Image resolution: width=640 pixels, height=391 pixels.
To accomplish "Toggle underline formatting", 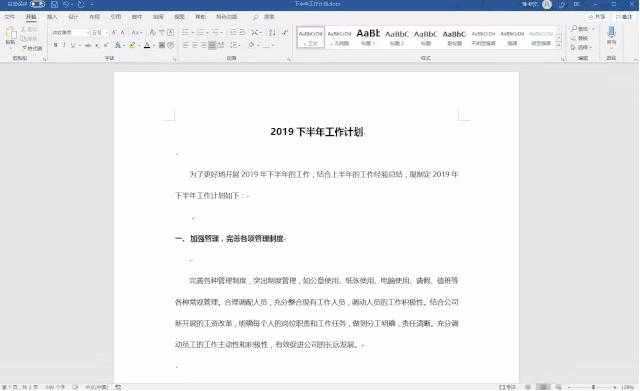I will 73,45.
